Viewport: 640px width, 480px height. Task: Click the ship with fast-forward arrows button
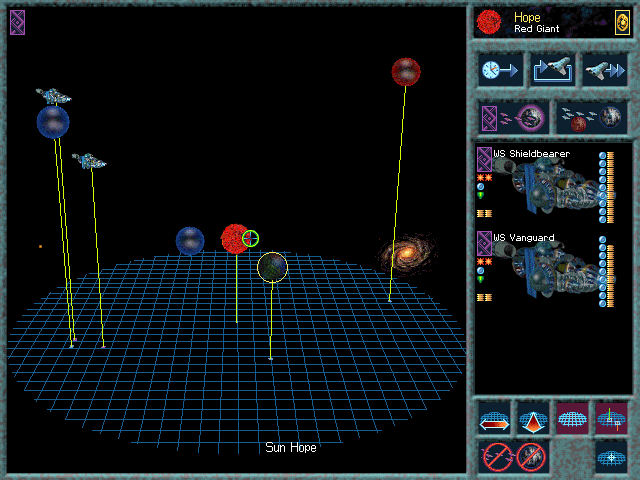coord(604,70)
